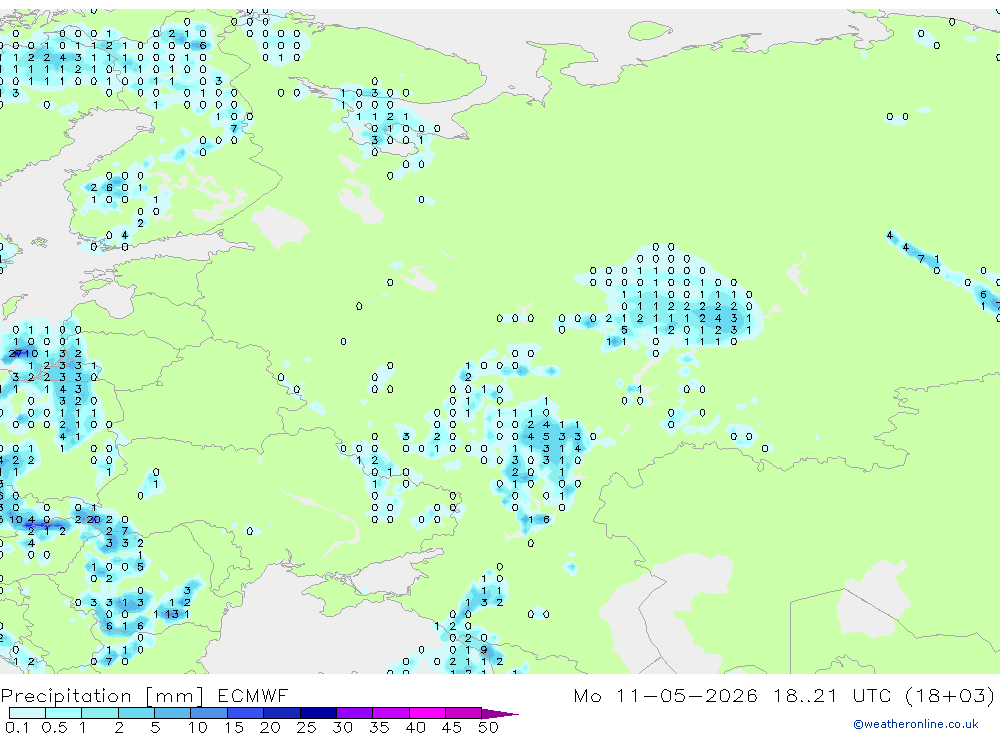This screenshot has width=1000, height=733.
Task: Click the legend label "10"
Action: click(198, 727)
